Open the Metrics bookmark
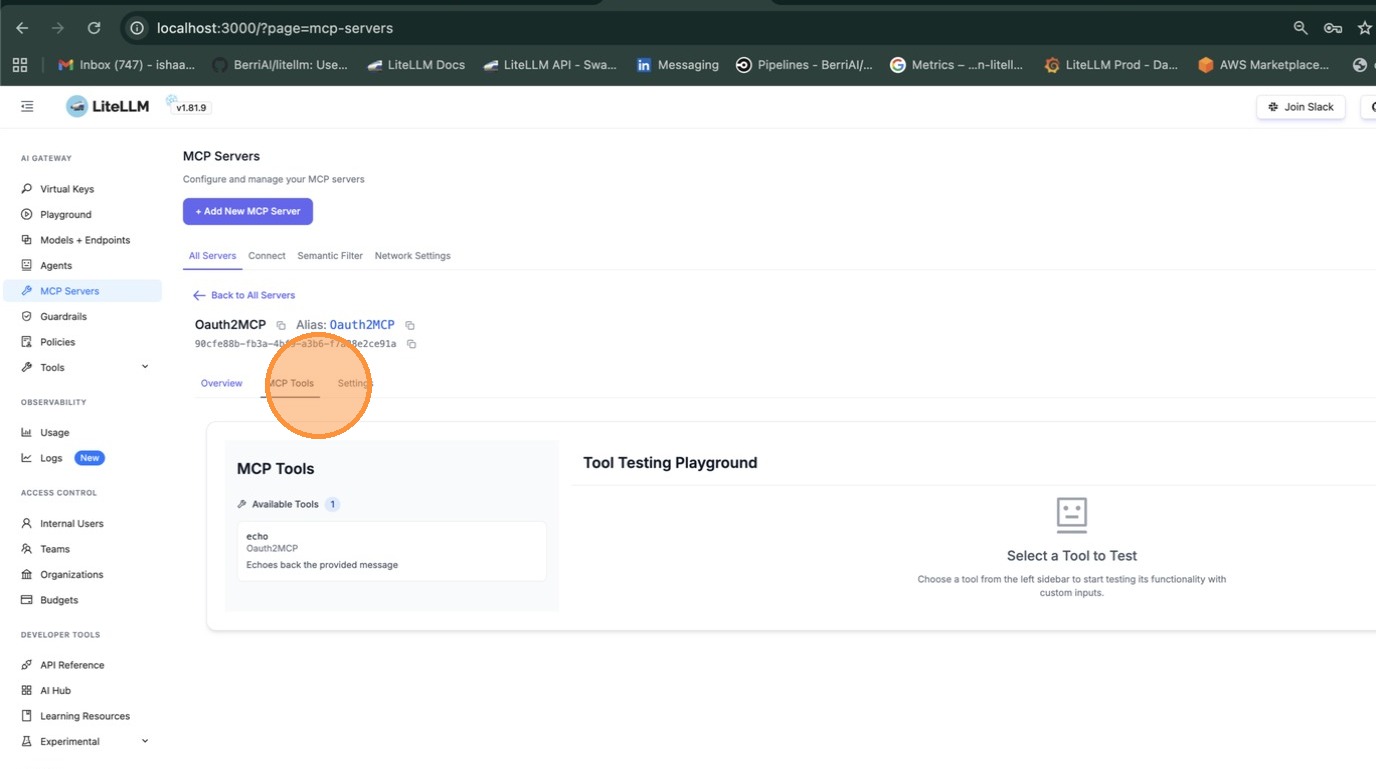1376x769 pixels. click(957, 65)
